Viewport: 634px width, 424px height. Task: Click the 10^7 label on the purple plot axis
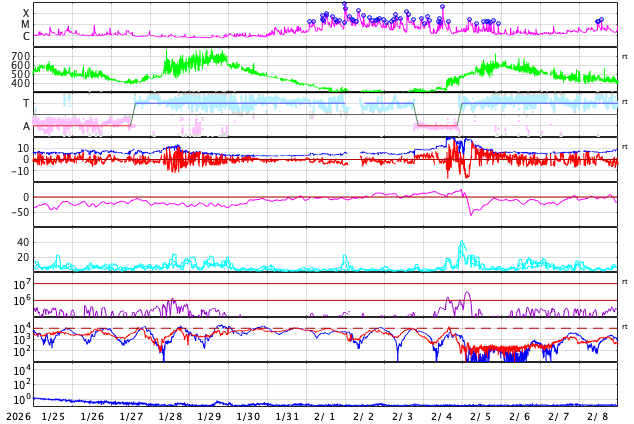tap(20, 285)
